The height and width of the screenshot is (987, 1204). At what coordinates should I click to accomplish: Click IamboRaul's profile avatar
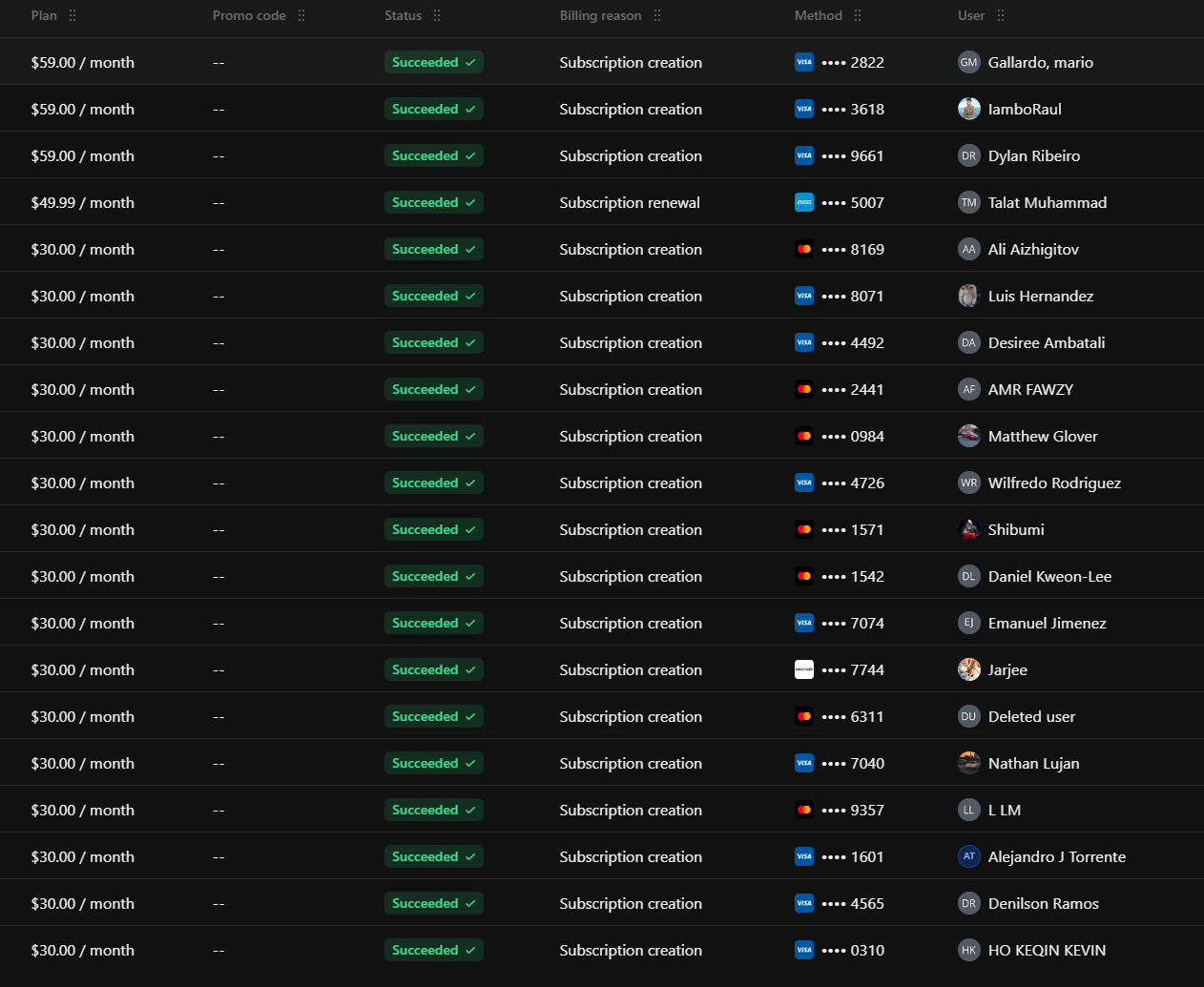tap(968, 109)
